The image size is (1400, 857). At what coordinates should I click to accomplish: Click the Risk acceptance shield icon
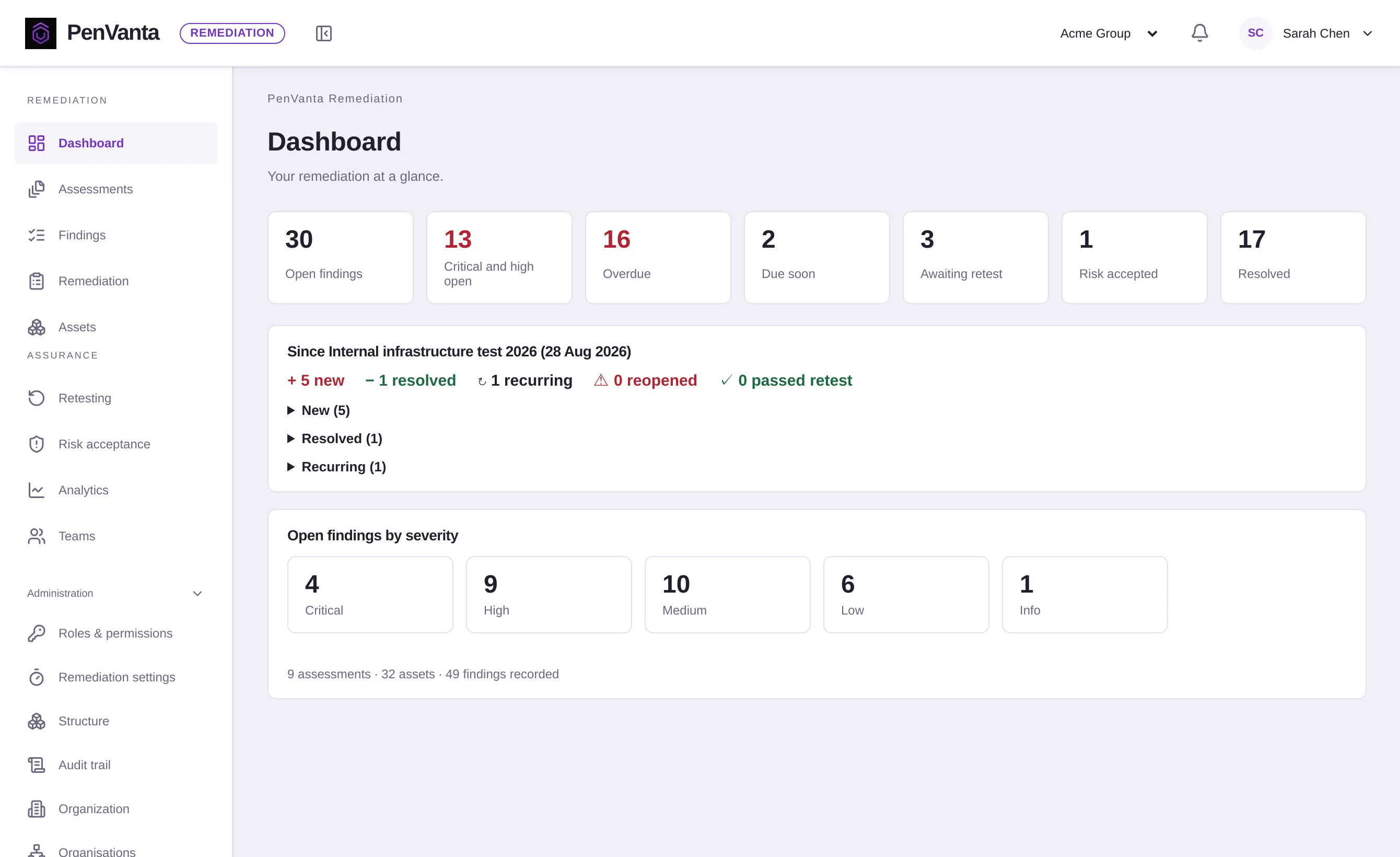coord(37,444)
